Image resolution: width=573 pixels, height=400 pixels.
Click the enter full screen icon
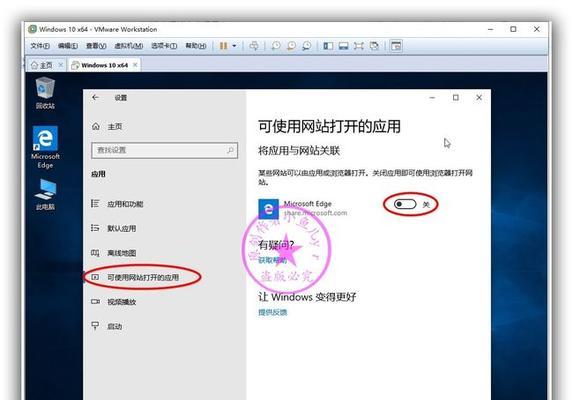click(x=358, y=46)
